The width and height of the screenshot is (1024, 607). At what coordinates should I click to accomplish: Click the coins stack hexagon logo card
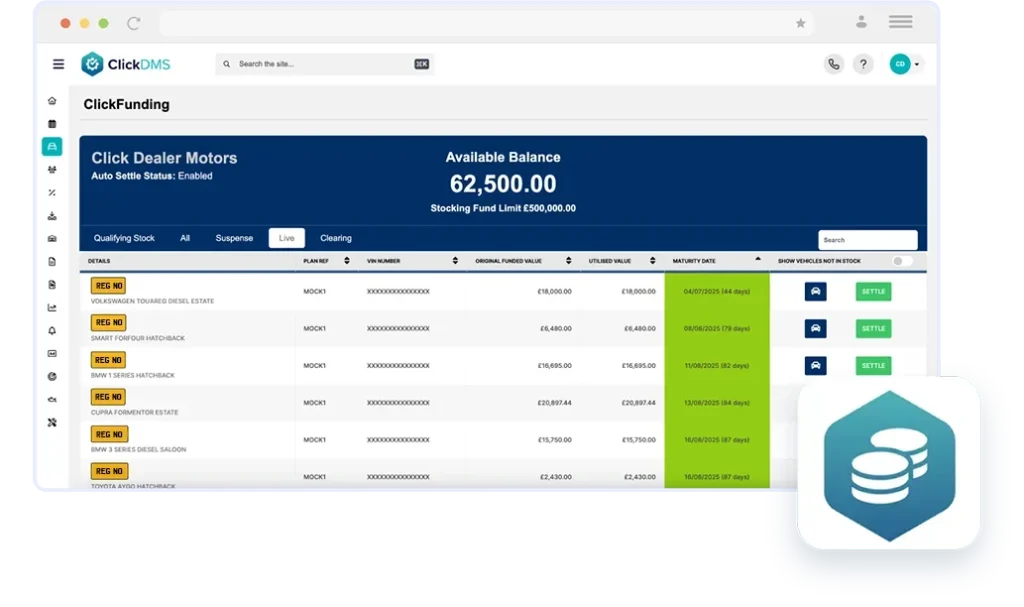tap(889, 465)
